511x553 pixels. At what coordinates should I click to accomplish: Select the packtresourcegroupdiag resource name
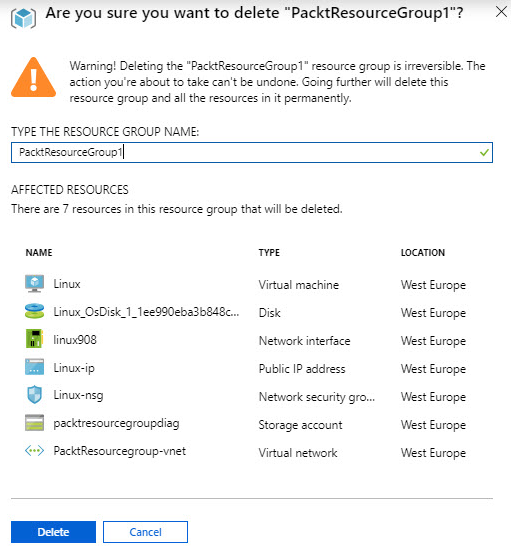coord(116,423)
